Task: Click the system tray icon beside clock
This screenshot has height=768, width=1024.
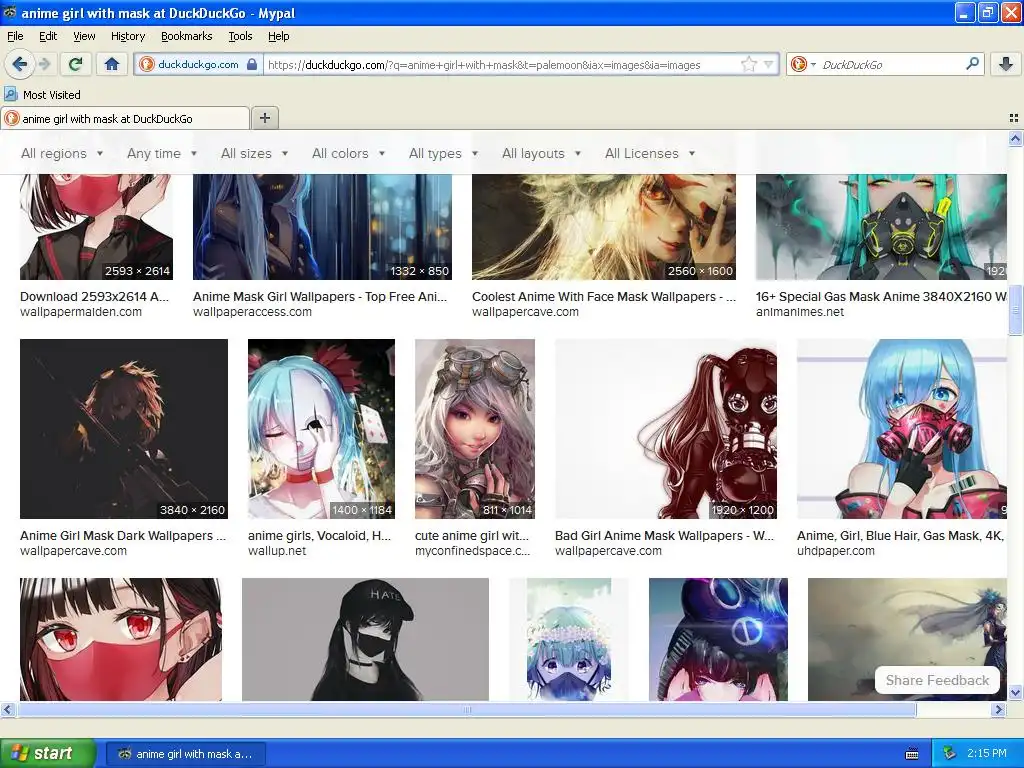Action: click(950, 754)
